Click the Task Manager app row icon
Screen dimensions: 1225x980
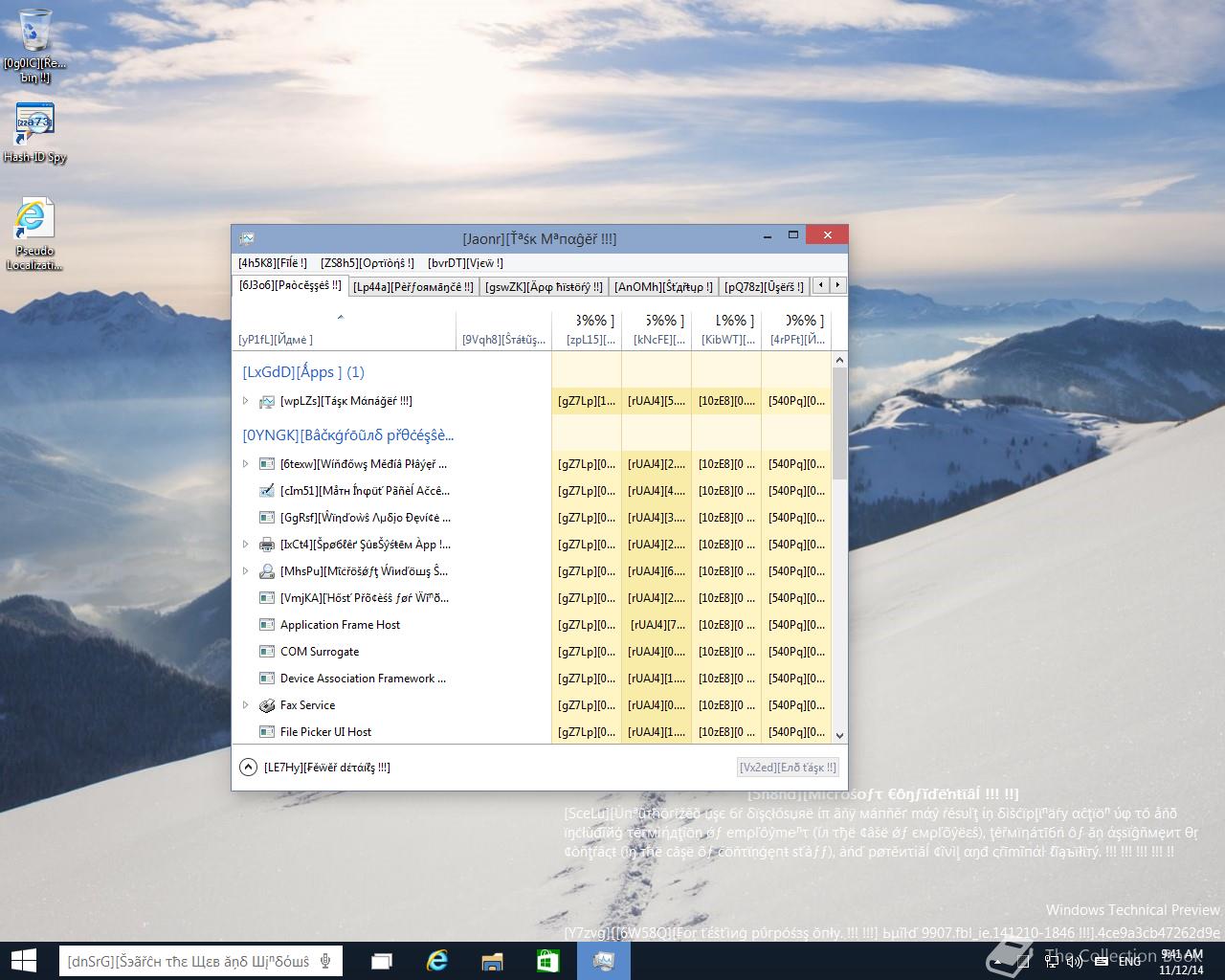pos(267,402)
